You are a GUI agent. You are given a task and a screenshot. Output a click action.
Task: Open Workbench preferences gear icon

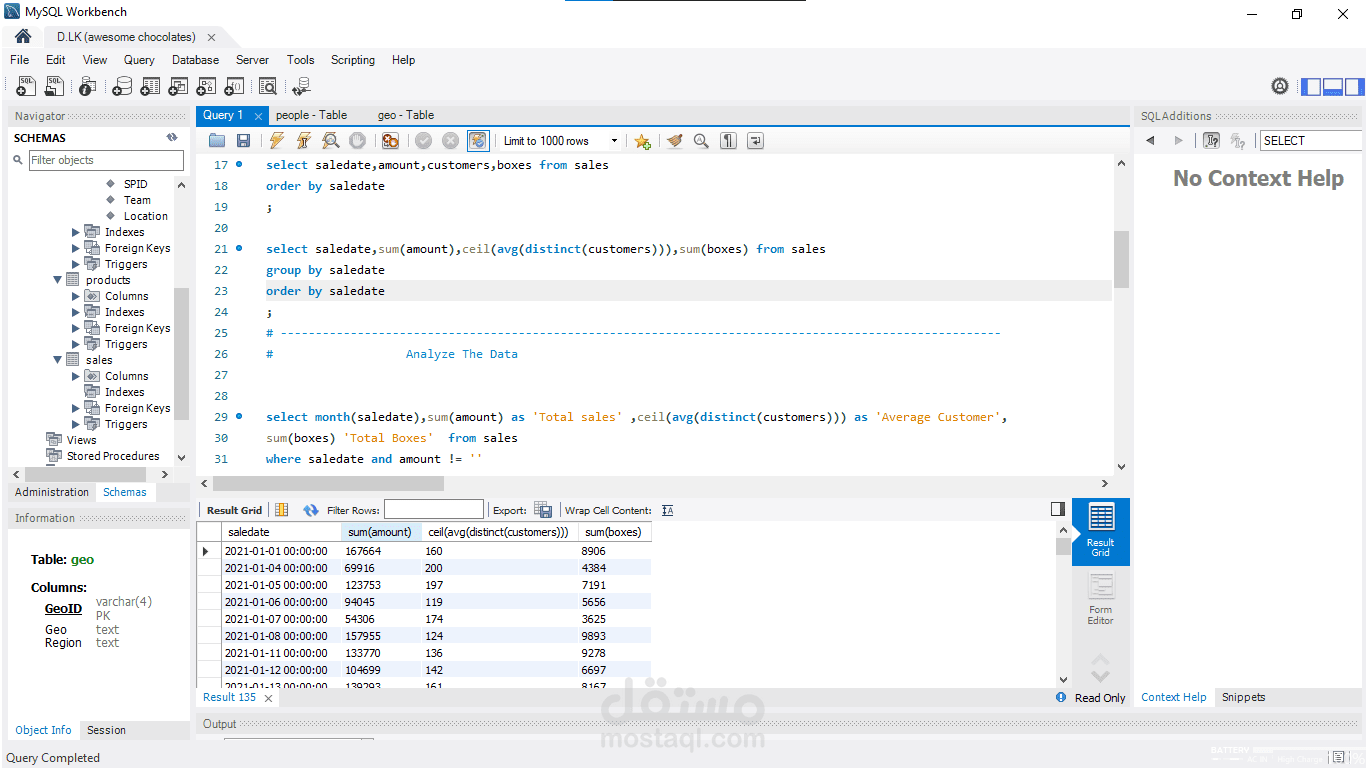point(1280,86)
